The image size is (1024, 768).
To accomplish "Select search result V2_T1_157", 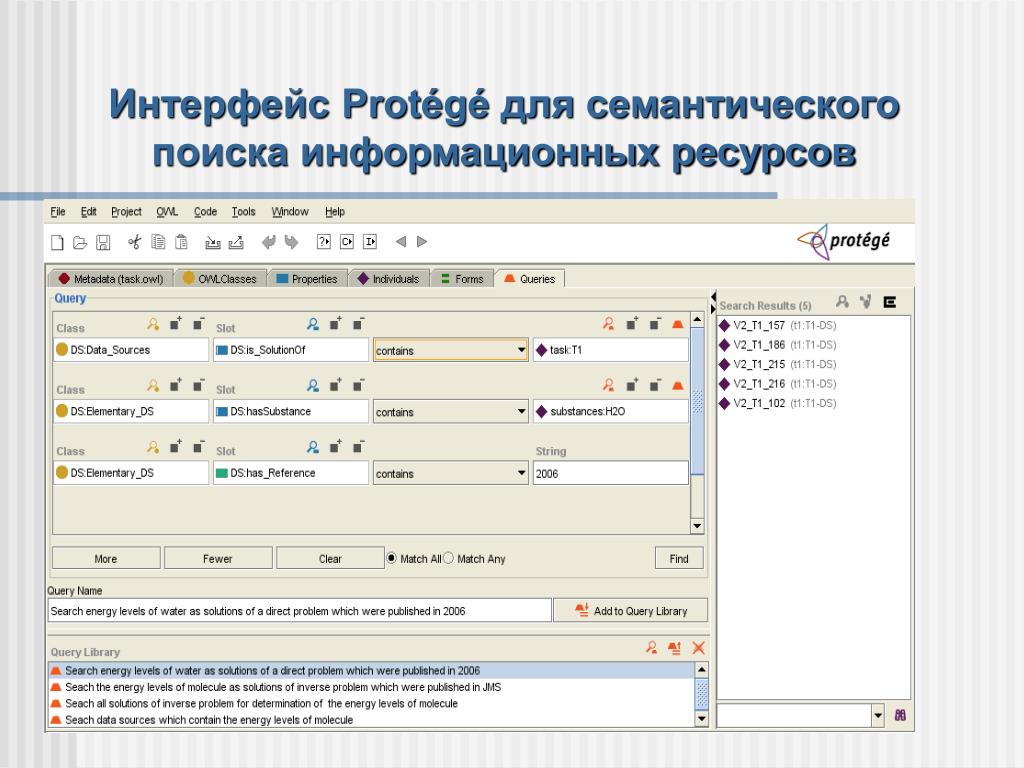I will 777,325.
